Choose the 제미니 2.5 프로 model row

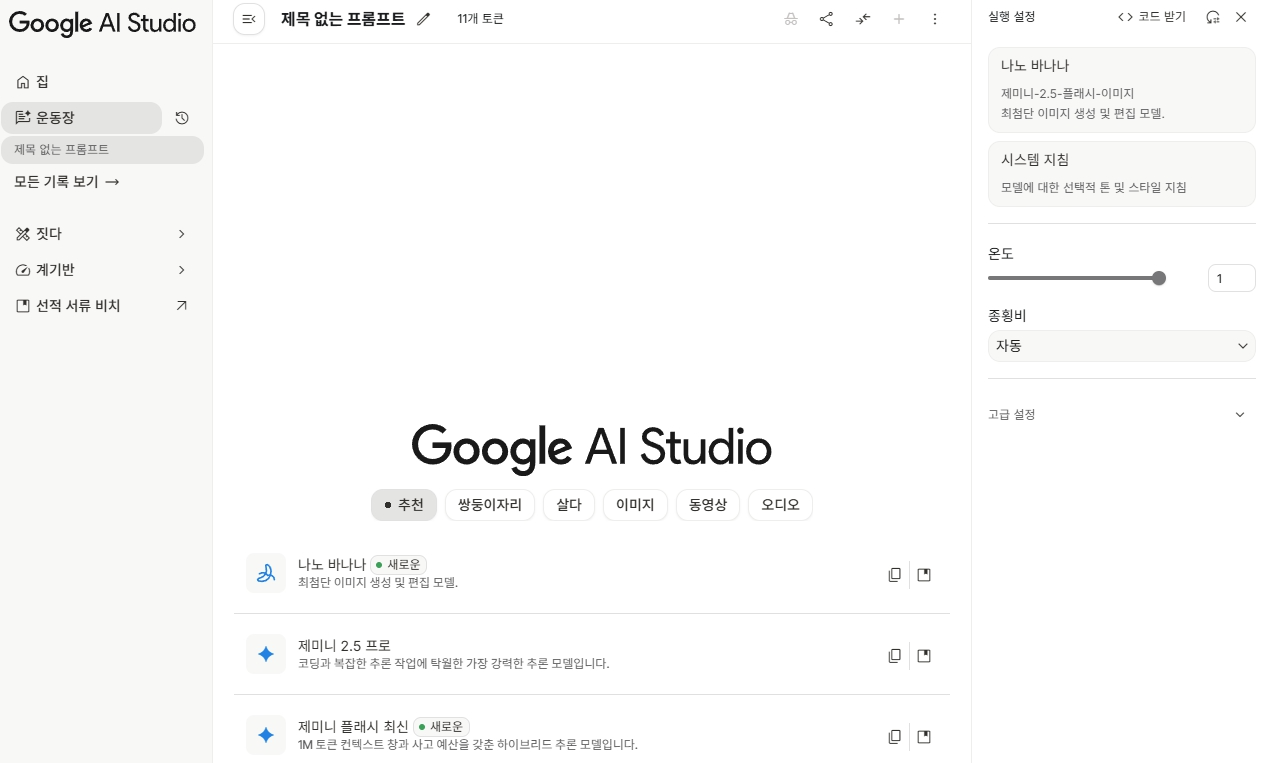point(591,654)
